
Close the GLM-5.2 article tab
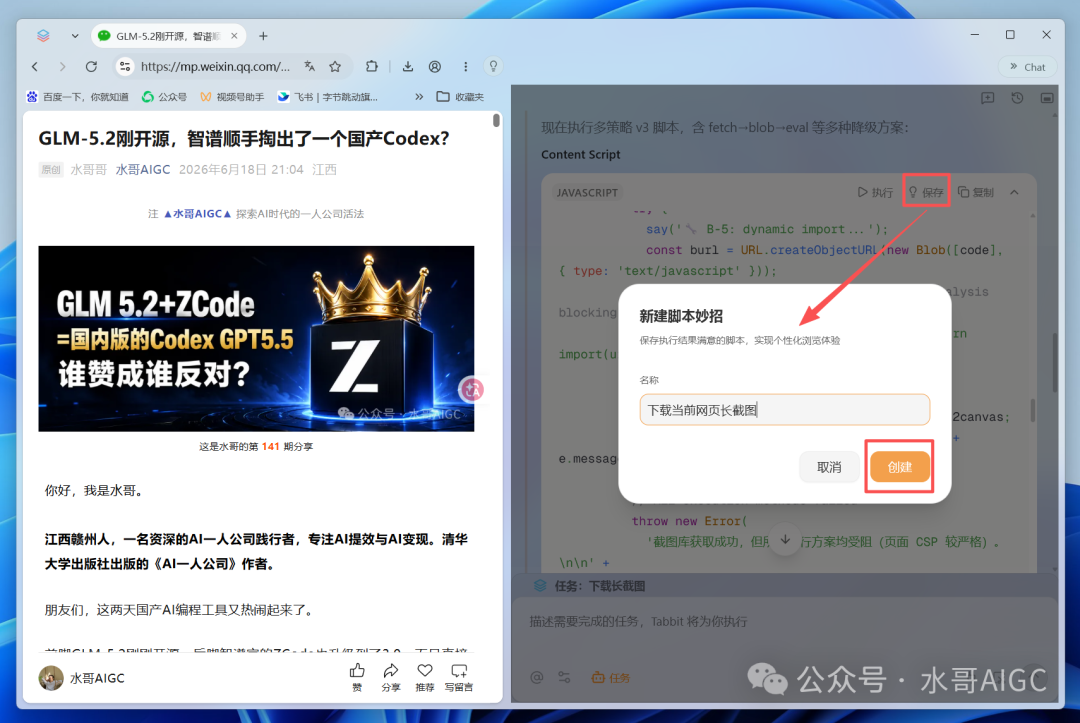(234, 36)
